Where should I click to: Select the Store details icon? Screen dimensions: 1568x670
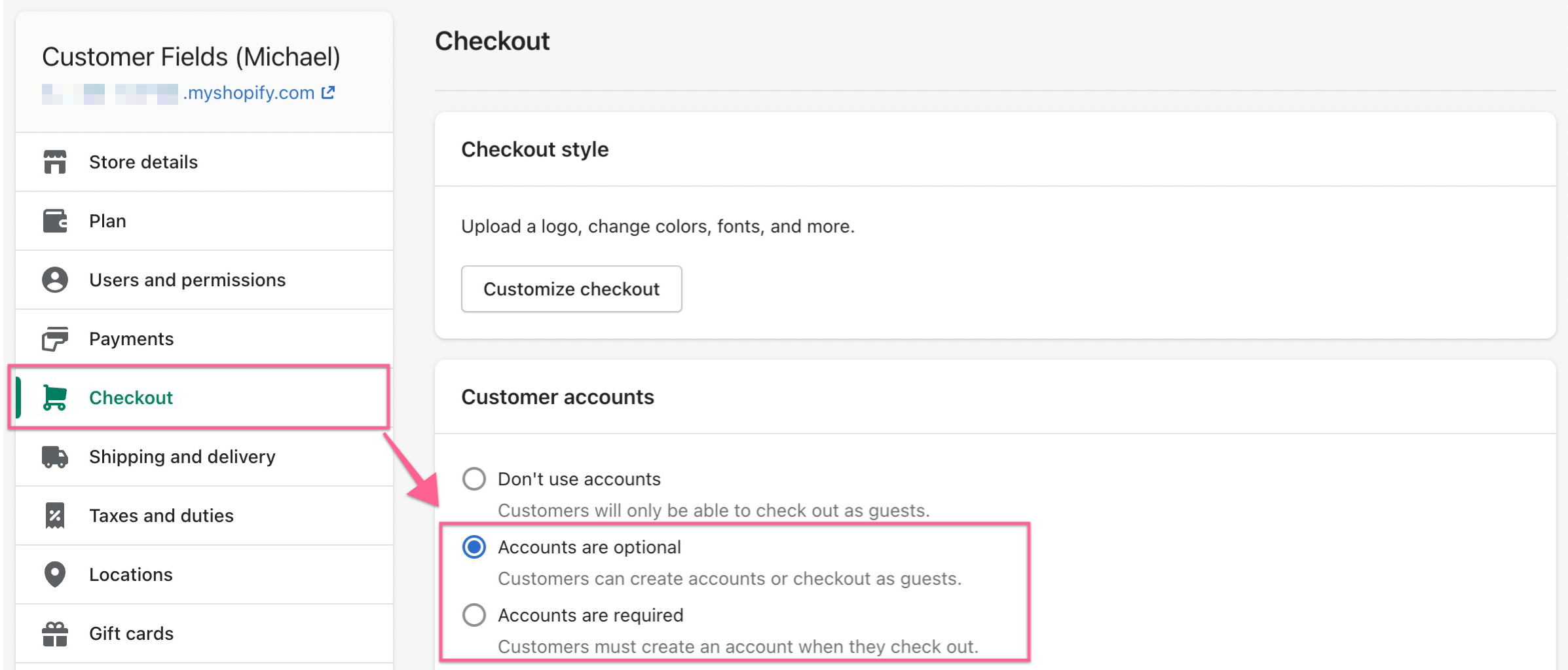(55, 162)
